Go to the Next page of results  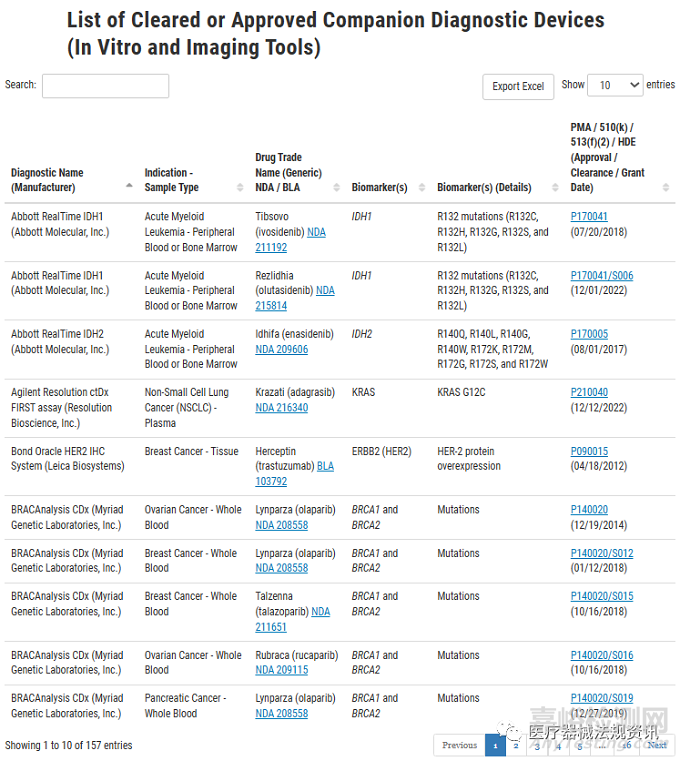point(656,745)
